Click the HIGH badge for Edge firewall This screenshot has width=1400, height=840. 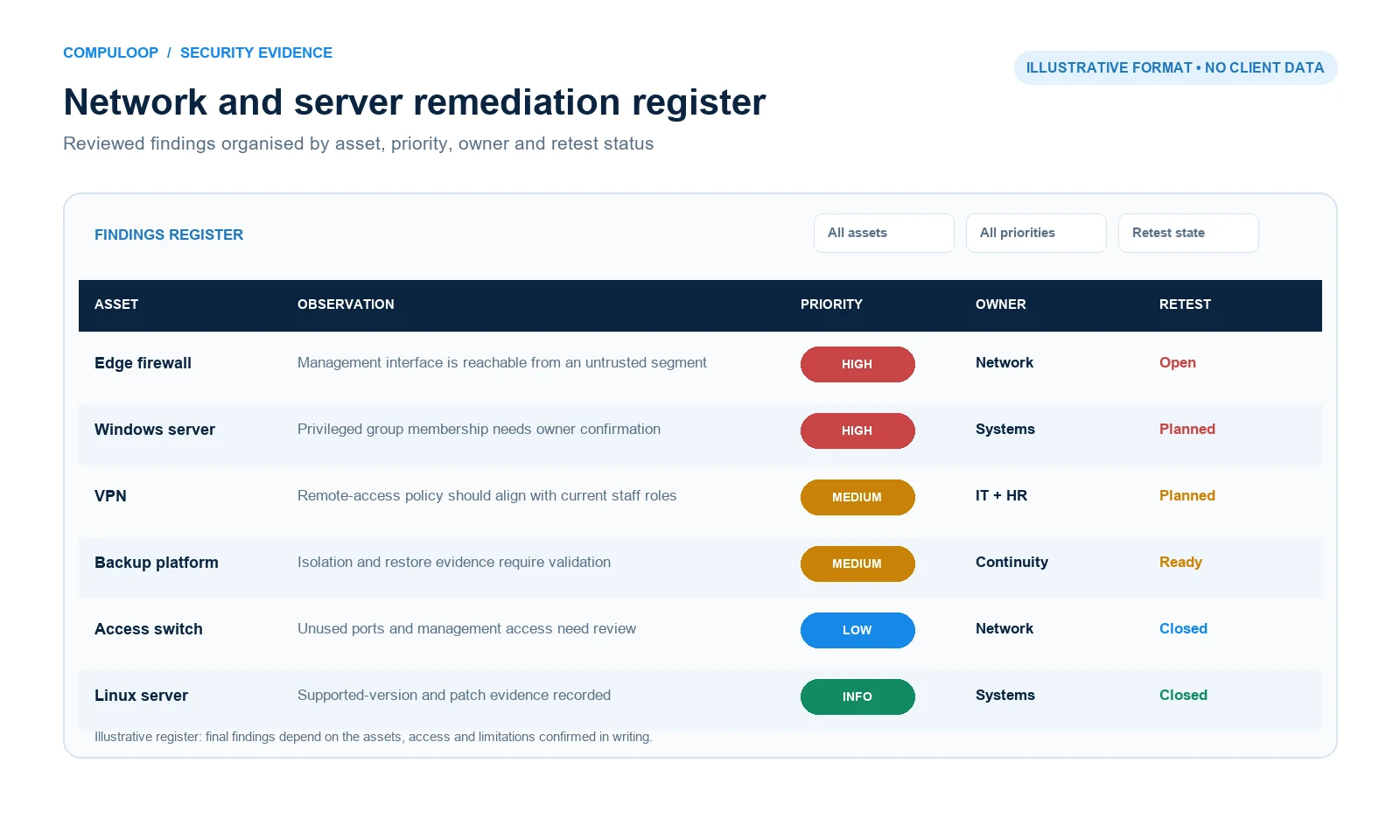click(857, 364)
